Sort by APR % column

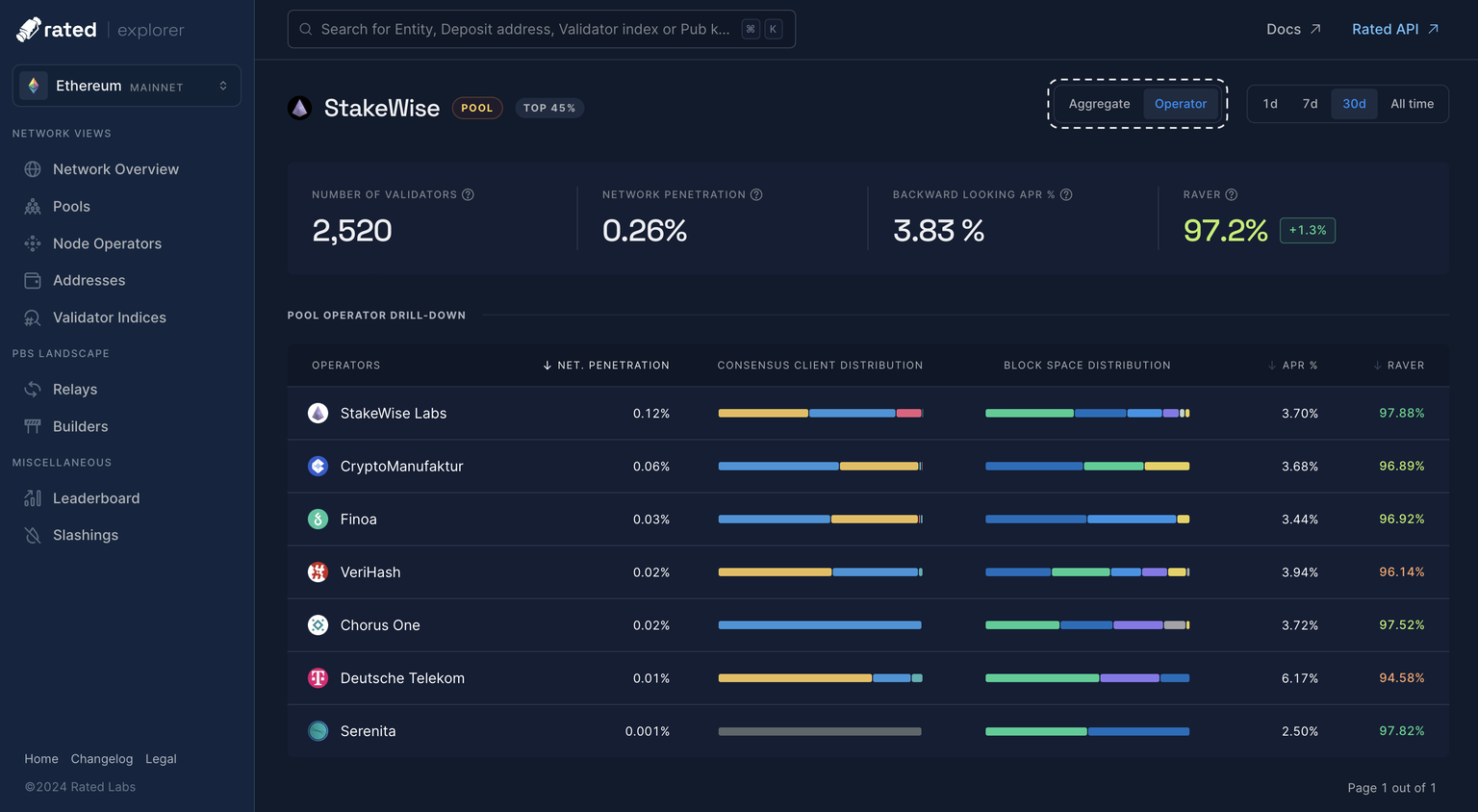(x=1292, y=366)
